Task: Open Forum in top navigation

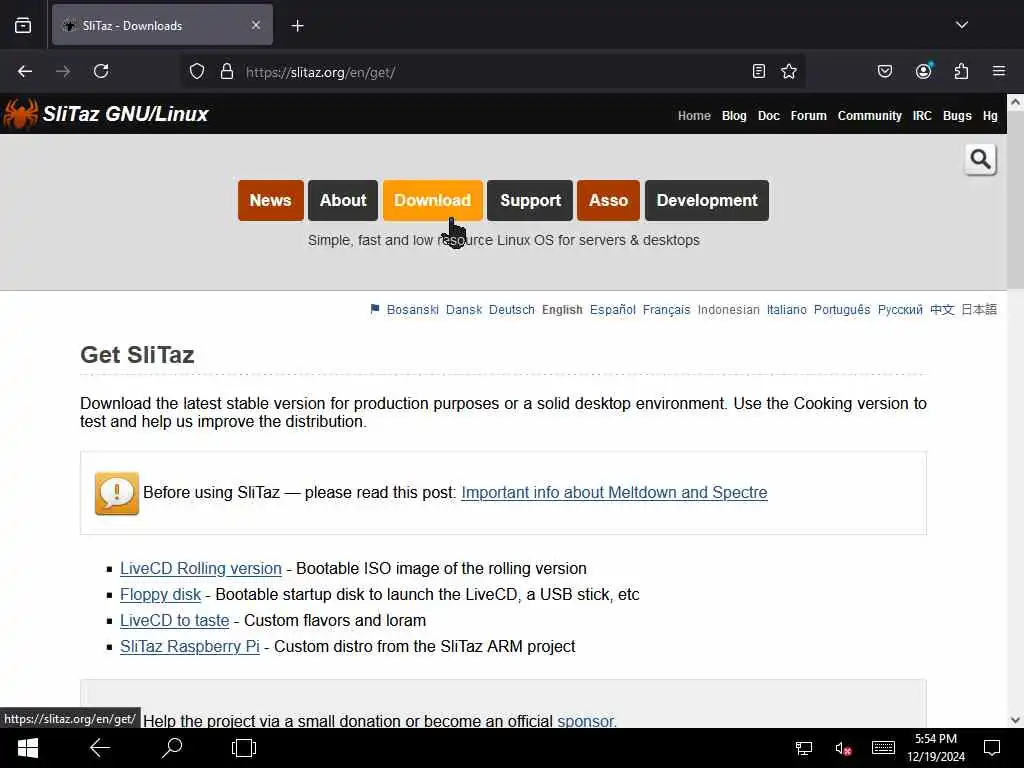Action: tap(808, 116)
